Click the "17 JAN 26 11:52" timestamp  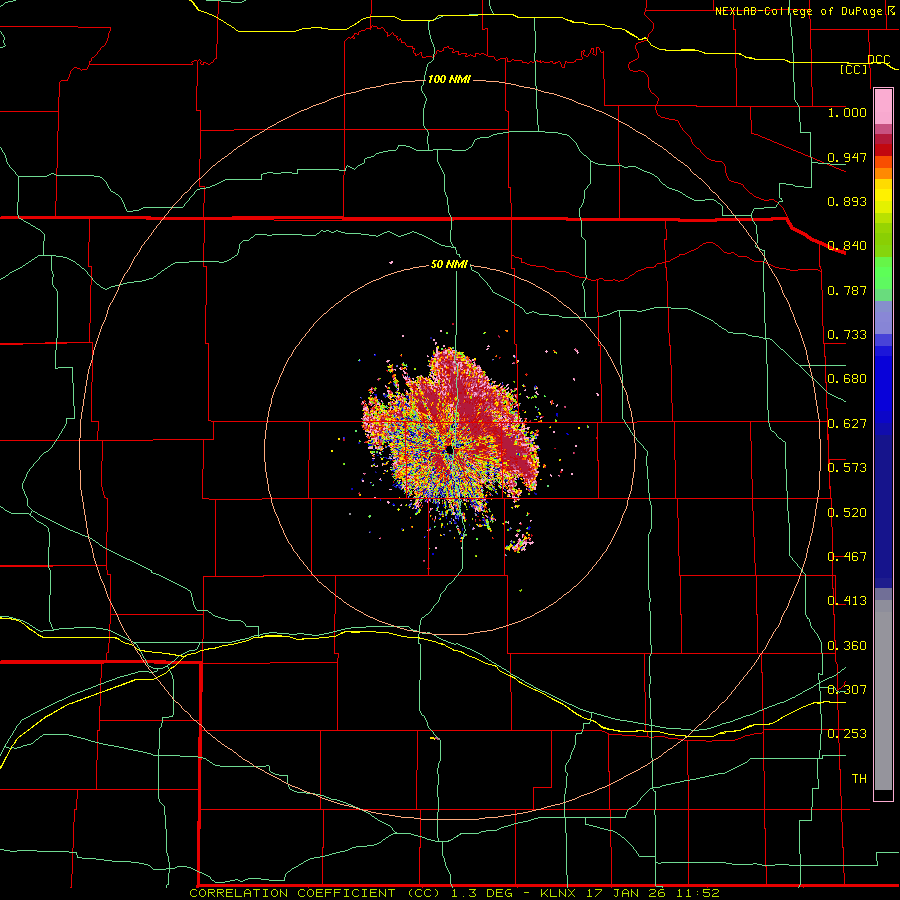pos(653,893)
